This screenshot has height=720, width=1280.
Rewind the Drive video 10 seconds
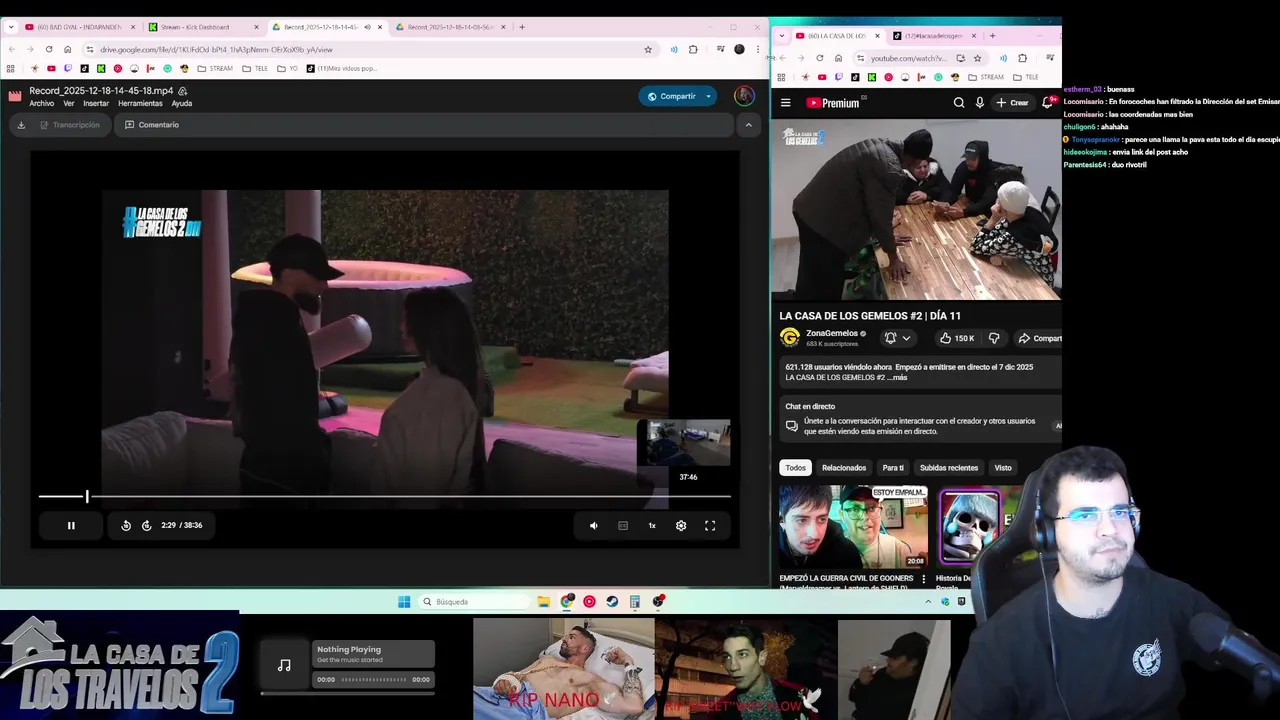126,525
